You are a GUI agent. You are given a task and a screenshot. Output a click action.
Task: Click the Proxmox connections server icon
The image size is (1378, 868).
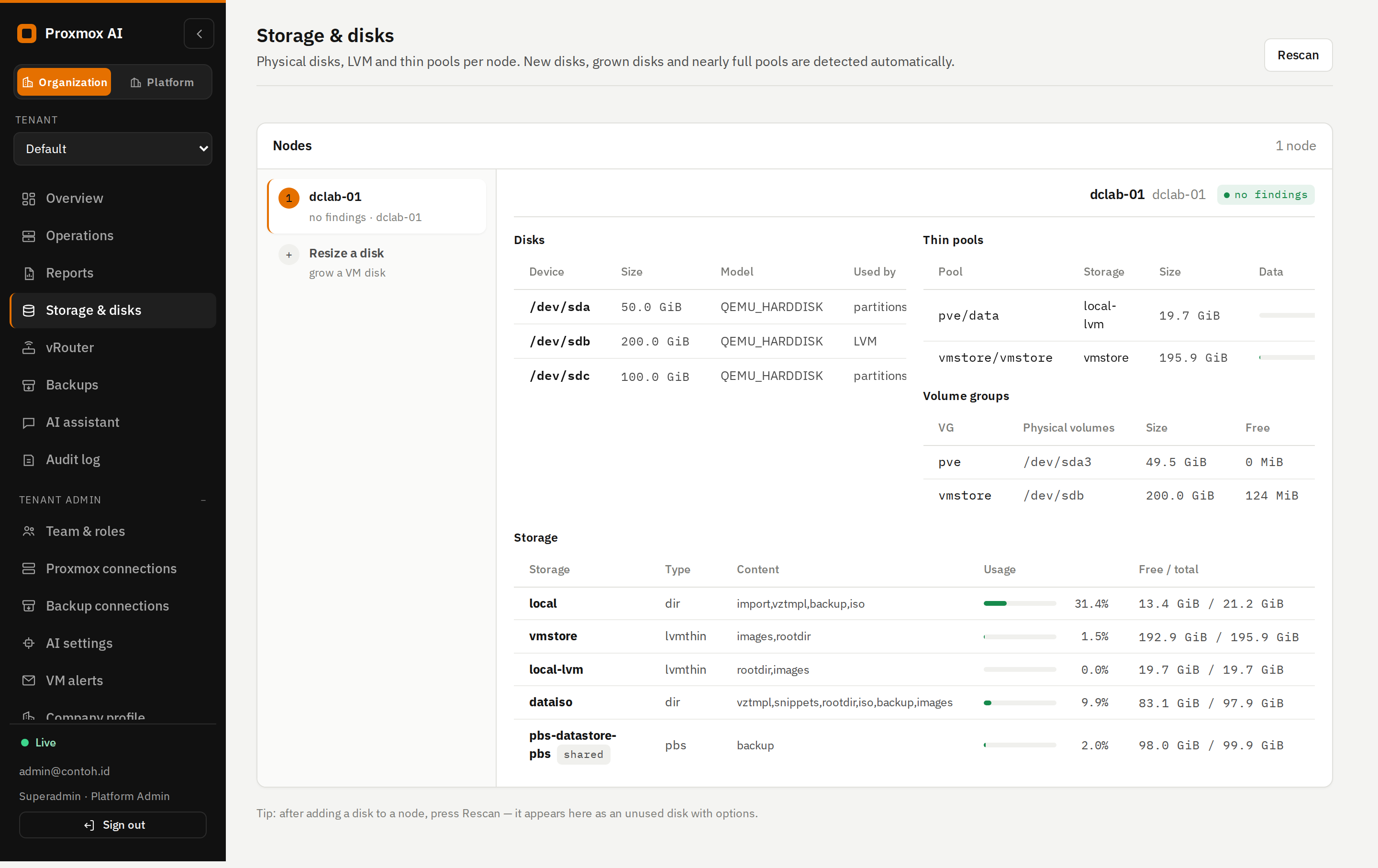pos(29,568)
